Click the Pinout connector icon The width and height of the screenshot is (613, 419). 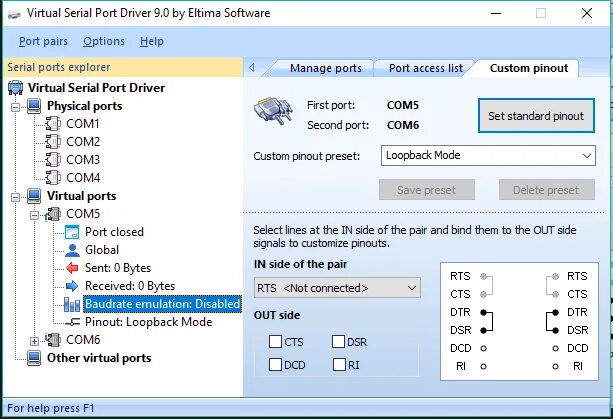[x=72, y=322]
